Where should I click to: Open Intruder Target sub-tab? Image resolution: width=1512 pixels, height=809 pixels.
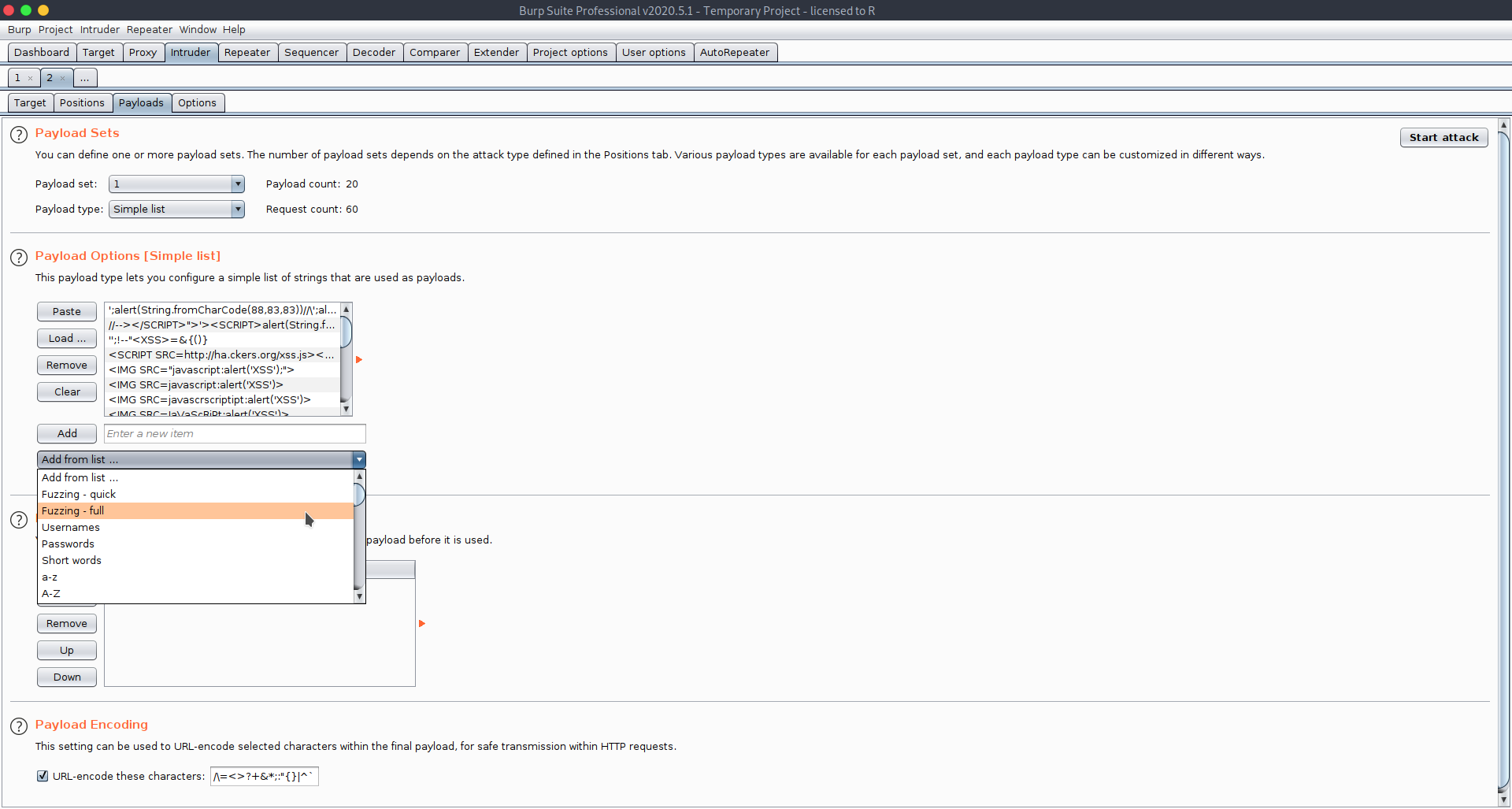30,102
